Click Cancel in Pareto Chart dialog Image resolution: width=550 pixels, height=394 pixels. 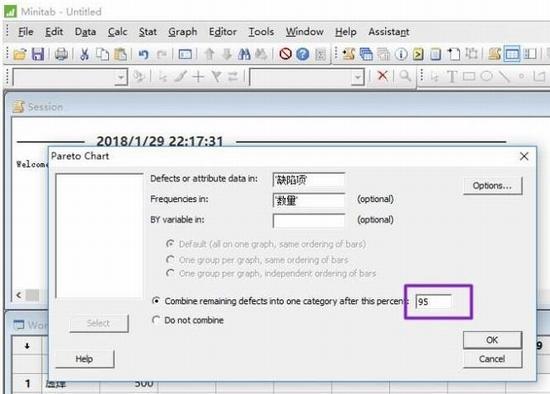[492, 359]
